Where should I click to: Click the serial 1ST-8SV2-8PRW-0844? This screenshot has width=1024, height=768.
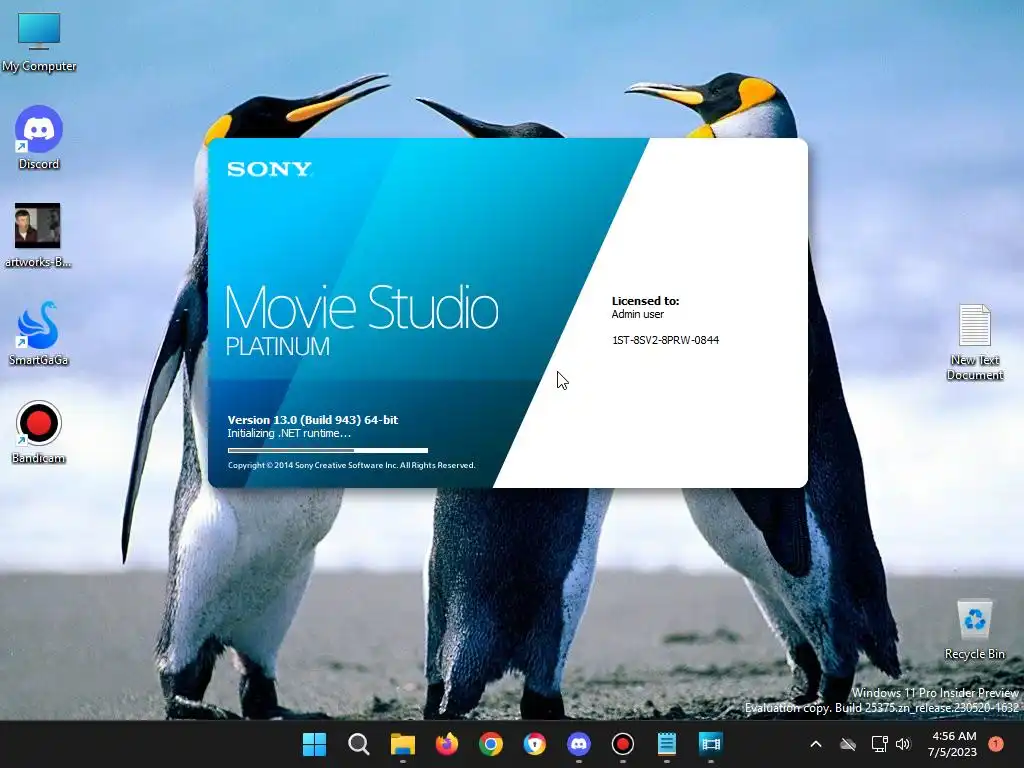(x=665, y=340)
